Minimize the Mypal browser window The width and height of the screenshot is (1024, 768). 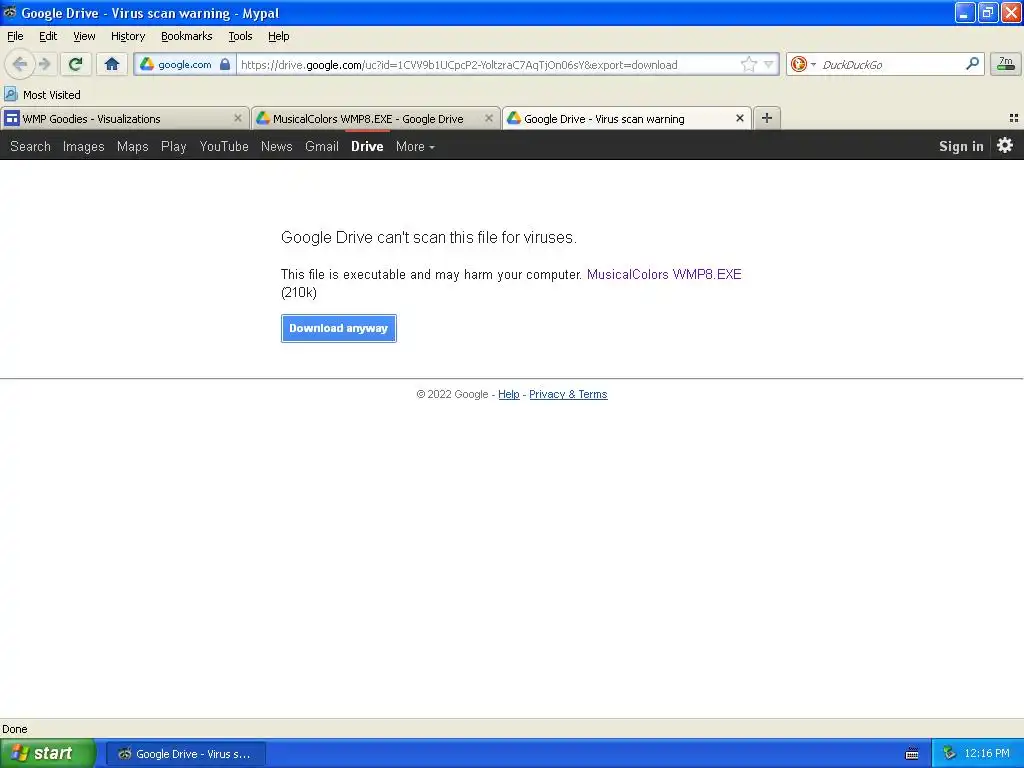pyautogui.click(x=965, y=12)
